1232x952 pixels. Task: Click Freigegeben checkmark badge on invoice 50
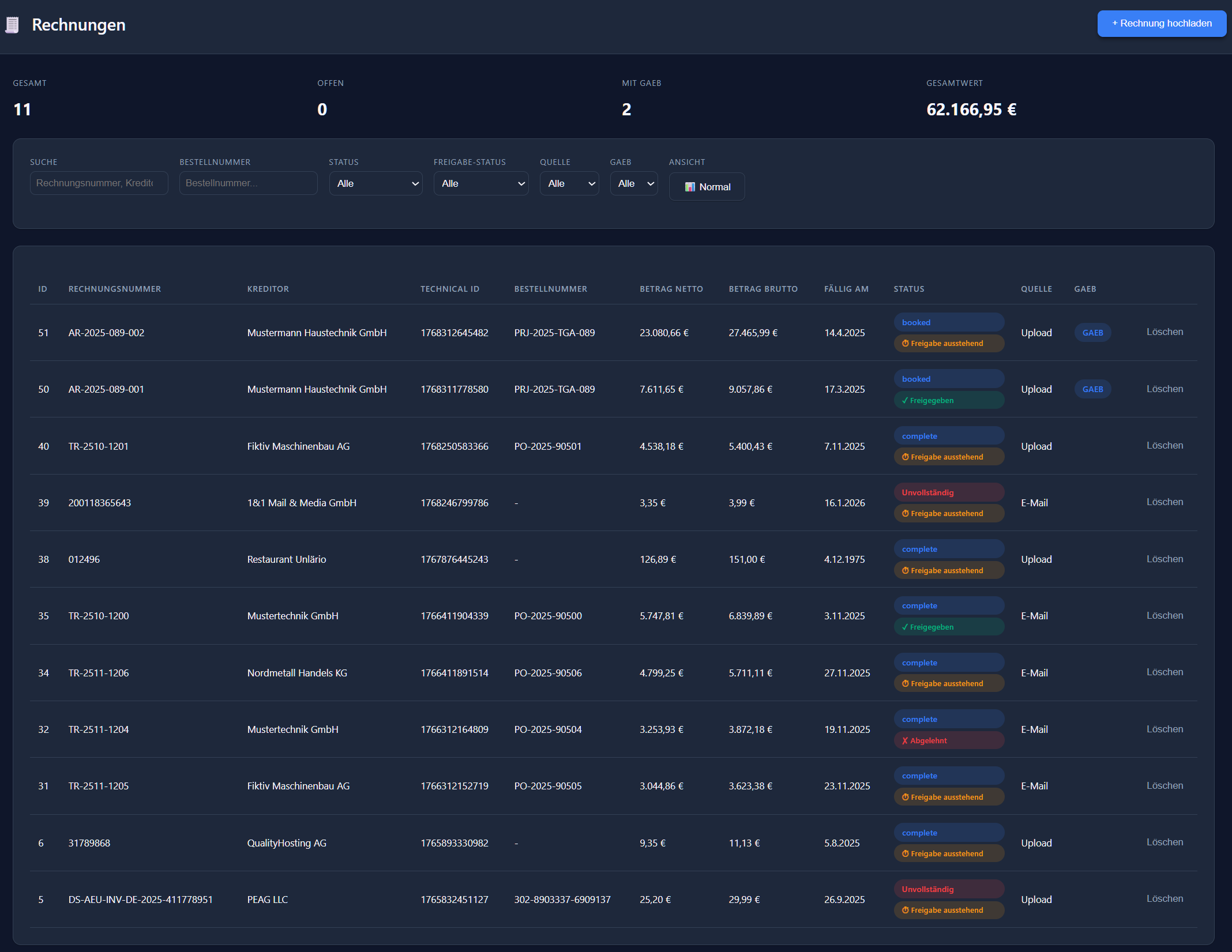pos(948,400)
